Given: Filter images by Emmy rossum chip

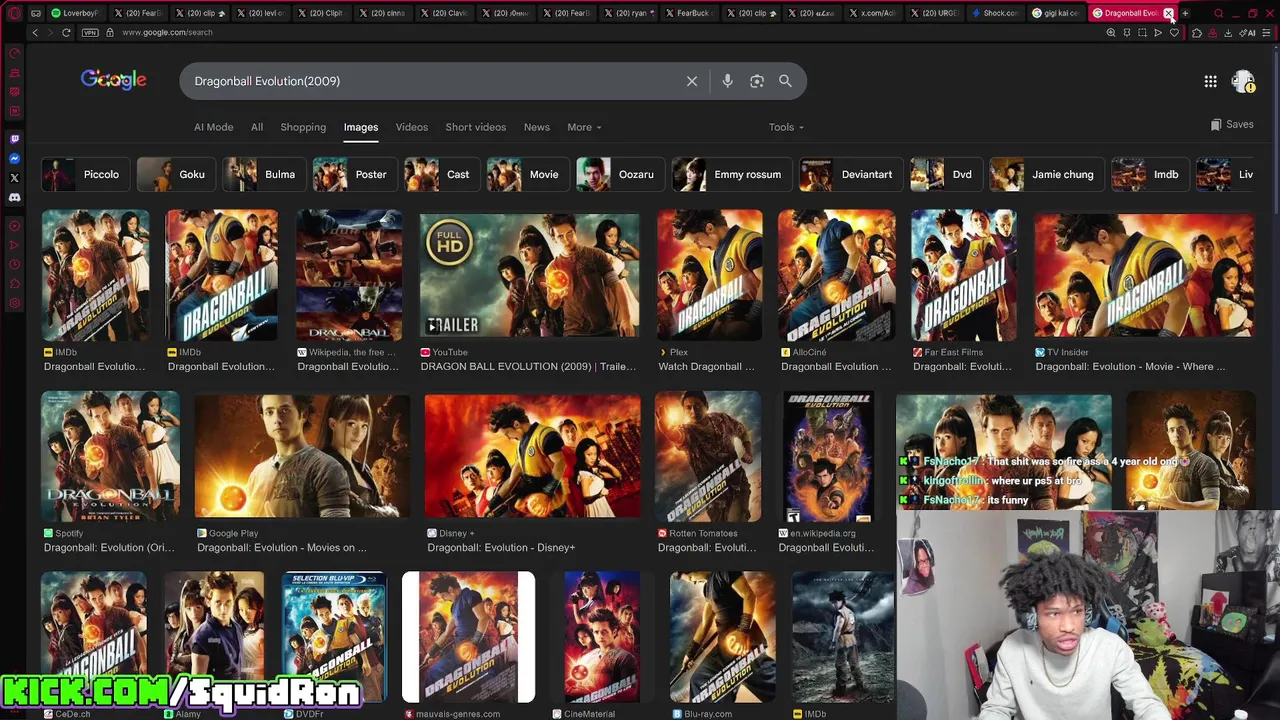Looking at the screenshot, I should click(x=731, y=174).
